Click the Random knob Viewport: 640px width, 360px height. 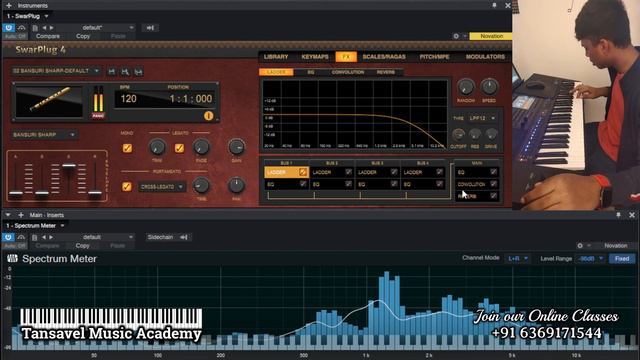pyautogui.click(x=465, y=87)
